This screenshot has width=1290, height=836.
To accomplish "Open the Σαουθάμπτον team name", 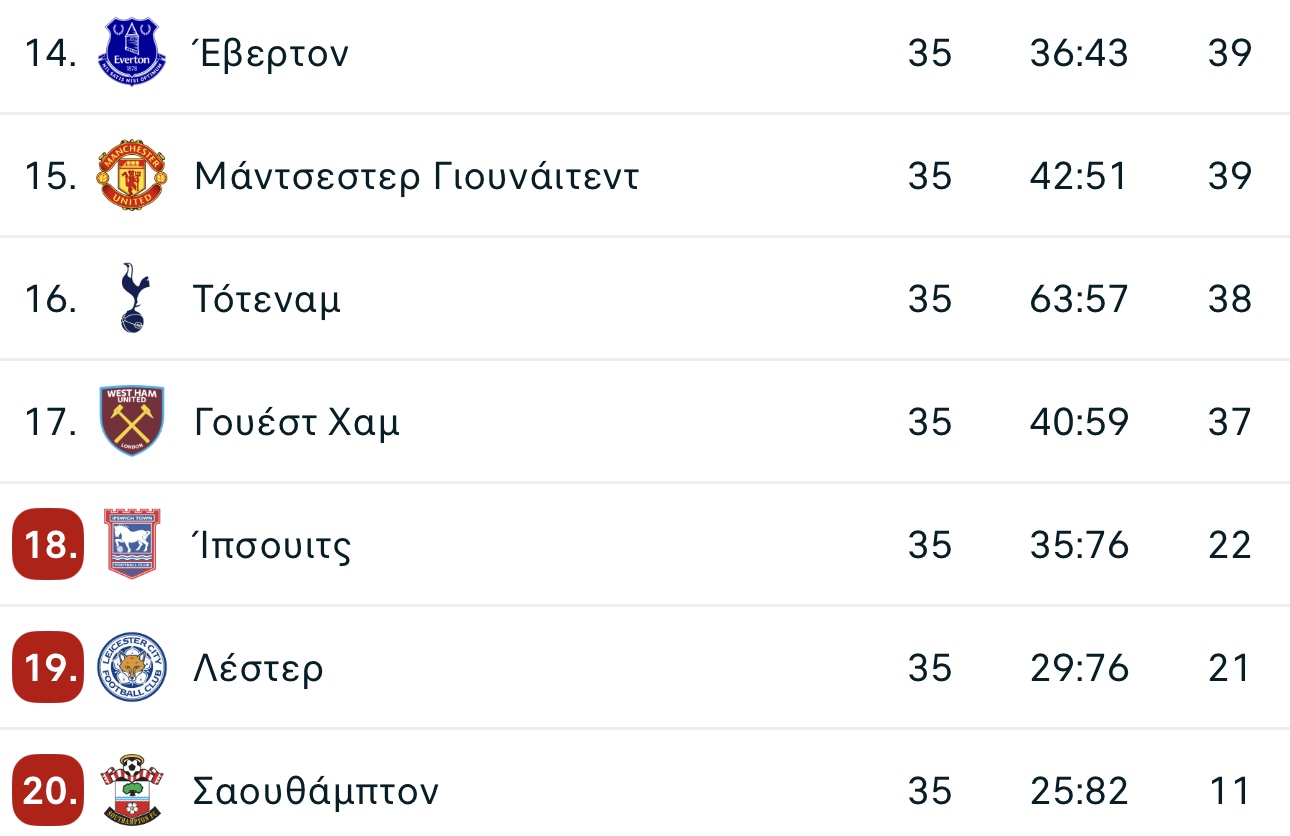I will click(316, 791).
